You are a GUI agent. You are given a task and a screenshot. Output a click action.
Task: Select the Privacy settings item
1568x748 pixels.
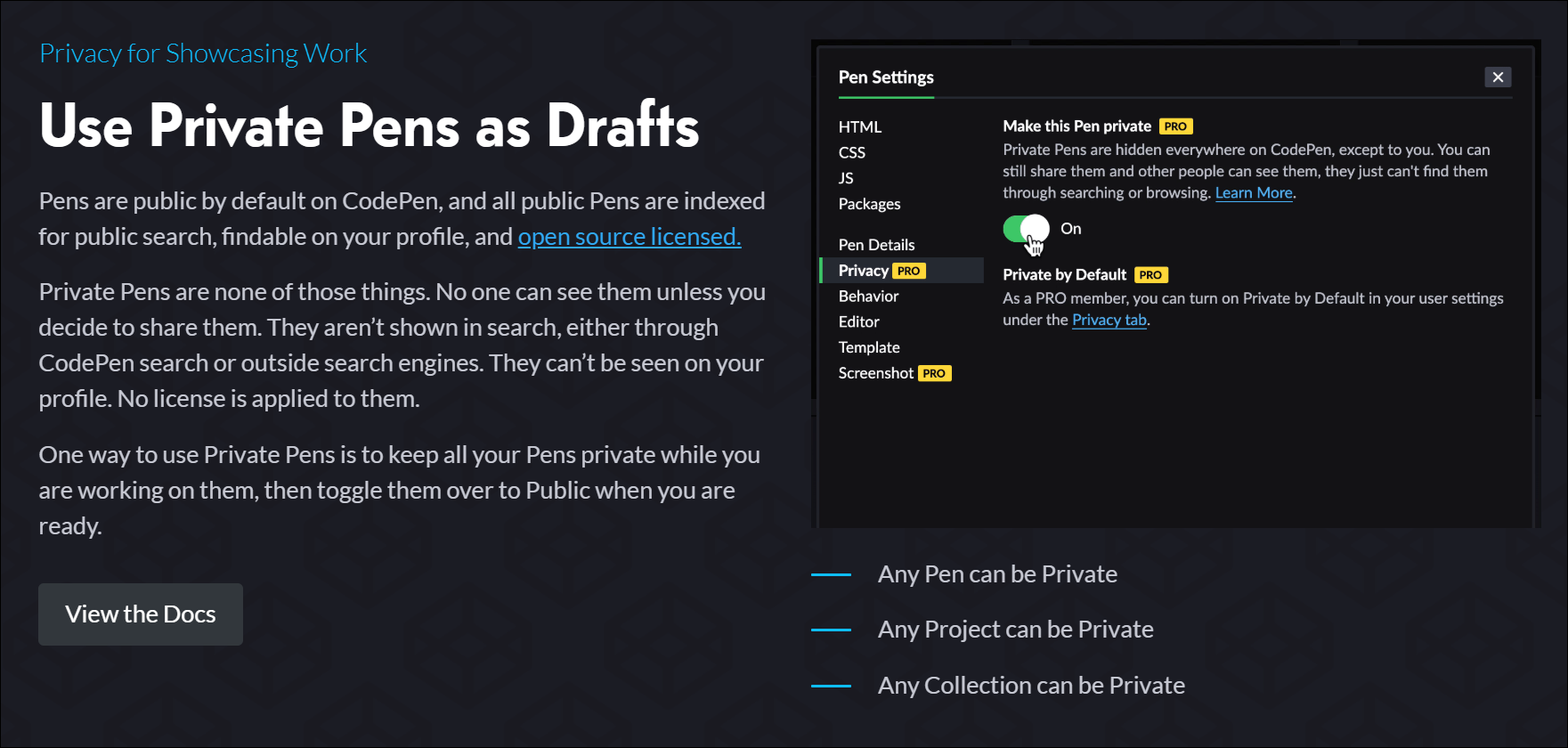tap(901, 271)
